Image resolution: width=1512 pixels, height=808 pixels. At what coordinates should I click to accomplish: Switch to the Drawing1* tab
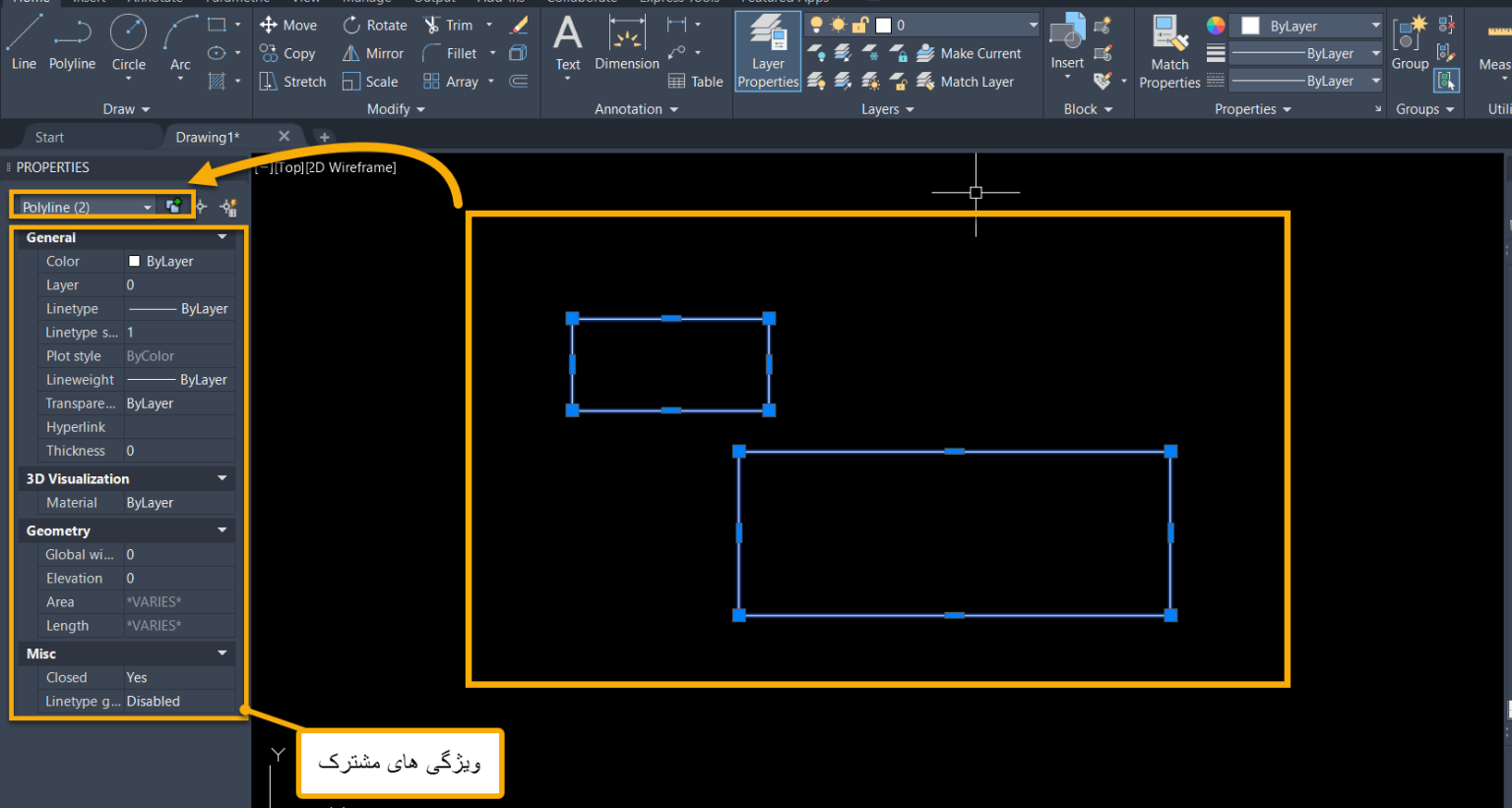(x=207, y=137)
